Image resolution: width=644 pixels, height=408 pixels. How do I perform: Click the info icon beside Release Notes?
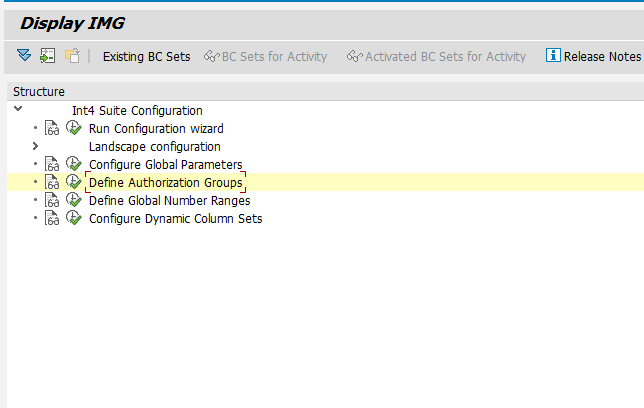(x=553, y=56)
